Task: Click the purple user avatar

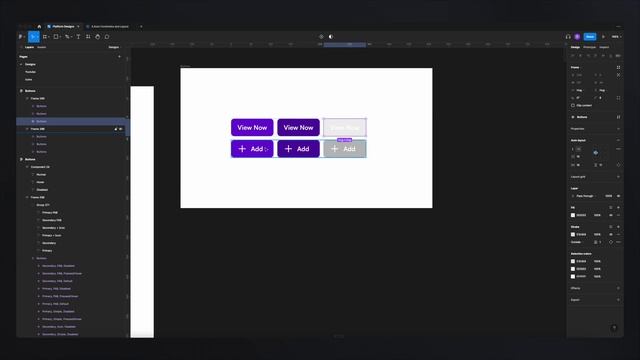Action: pyautogui.click(x=577, y=37)
